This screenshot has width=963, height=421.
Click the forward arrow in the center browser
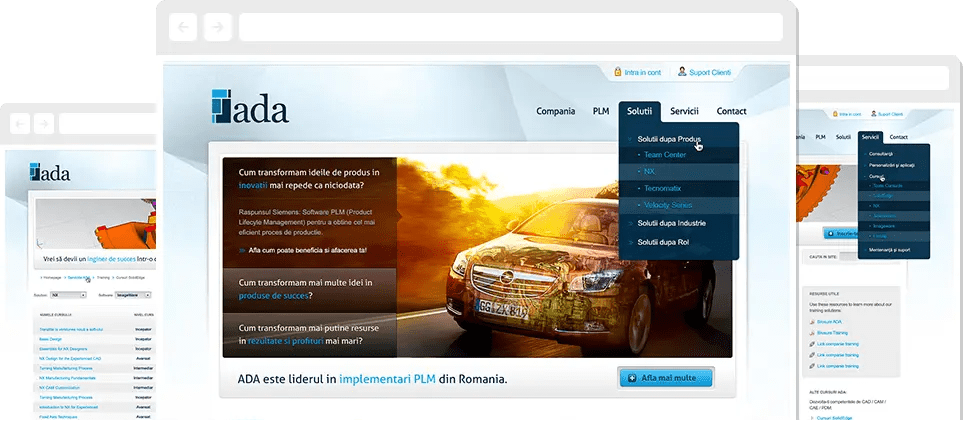(x=217, y=27)
